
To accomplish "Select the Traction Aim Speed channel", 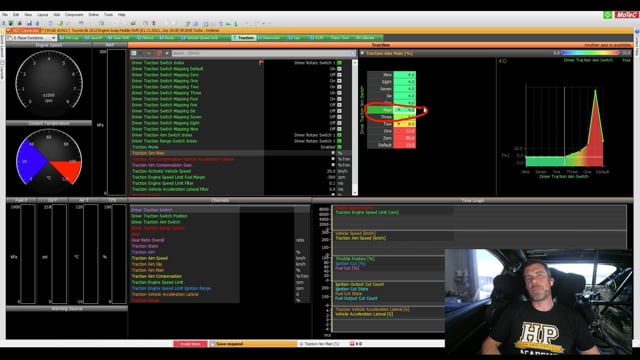I will tap(149, 258).
